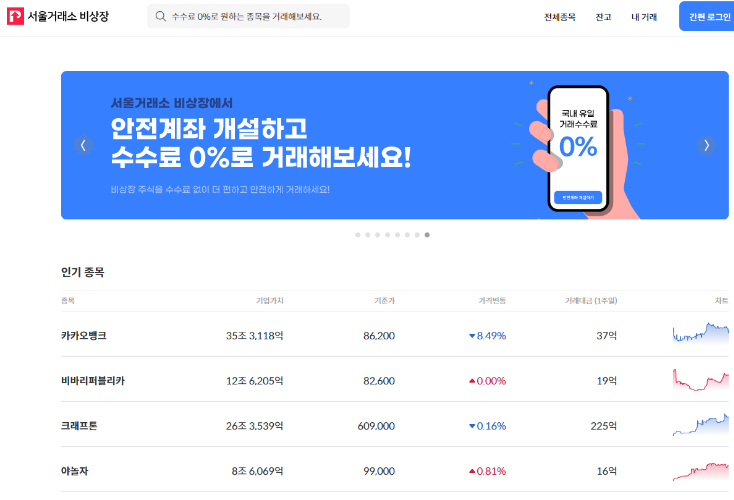This screenshot has height=500, width=734.
Task: Open the 내 거래 menu
Action: coord(644,17)
